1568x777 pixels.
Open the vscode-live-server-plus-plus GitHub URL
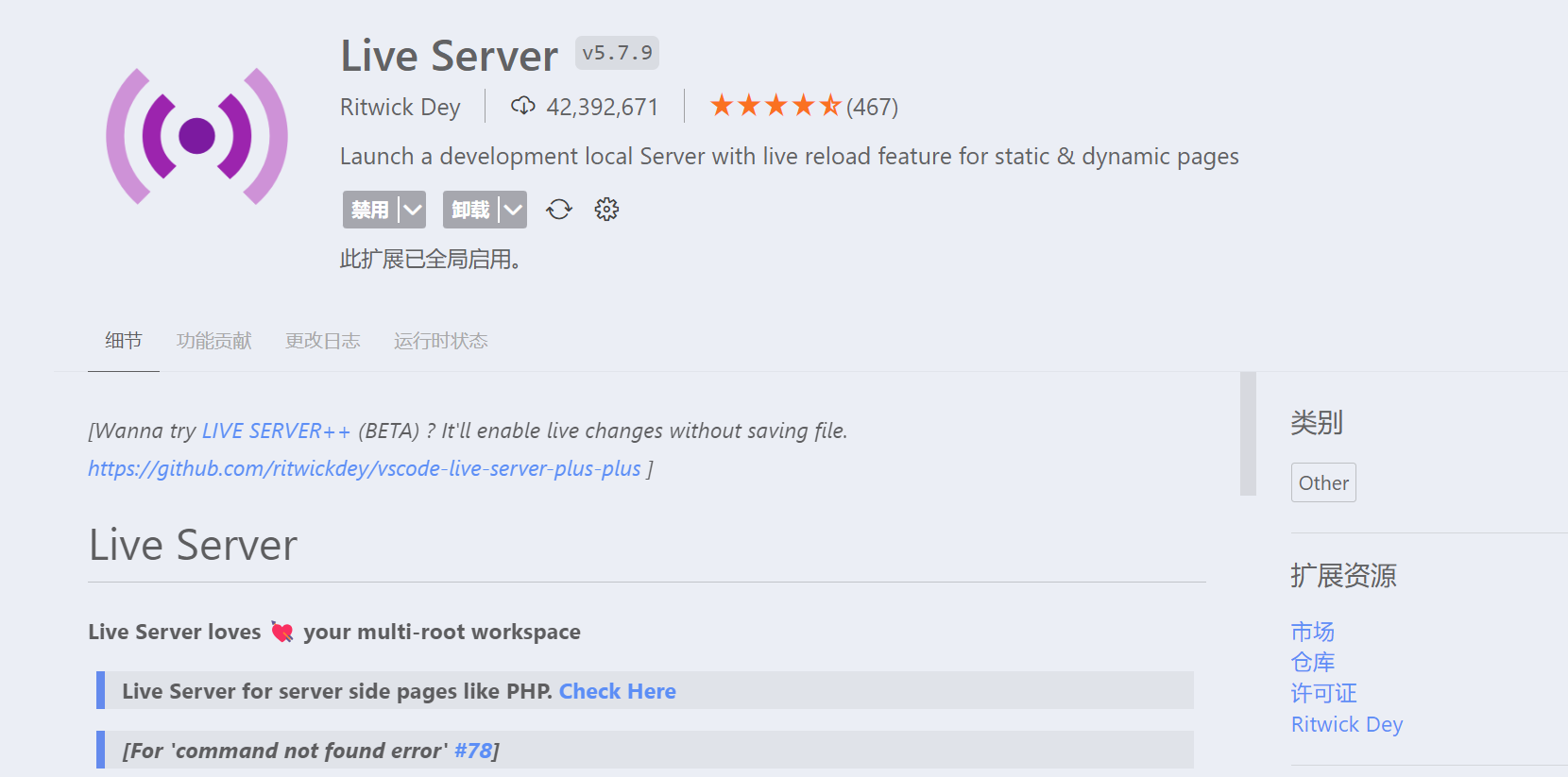[365, 469]
